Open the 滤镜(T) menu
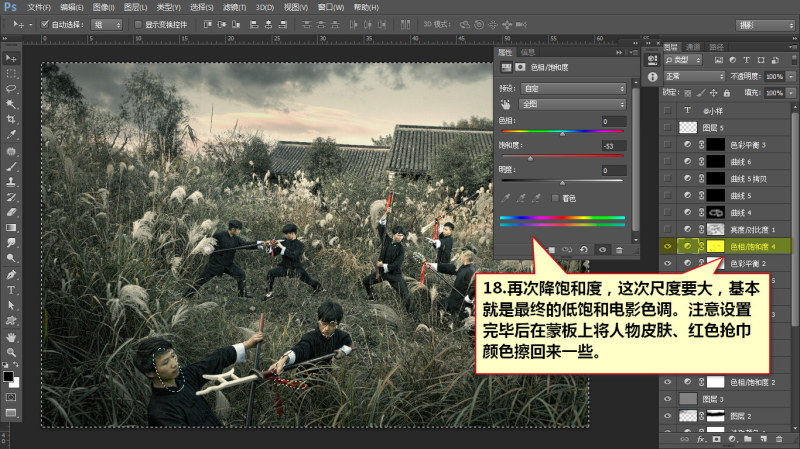The width and height of the screenshot is (800, 449). coord(234,7)
